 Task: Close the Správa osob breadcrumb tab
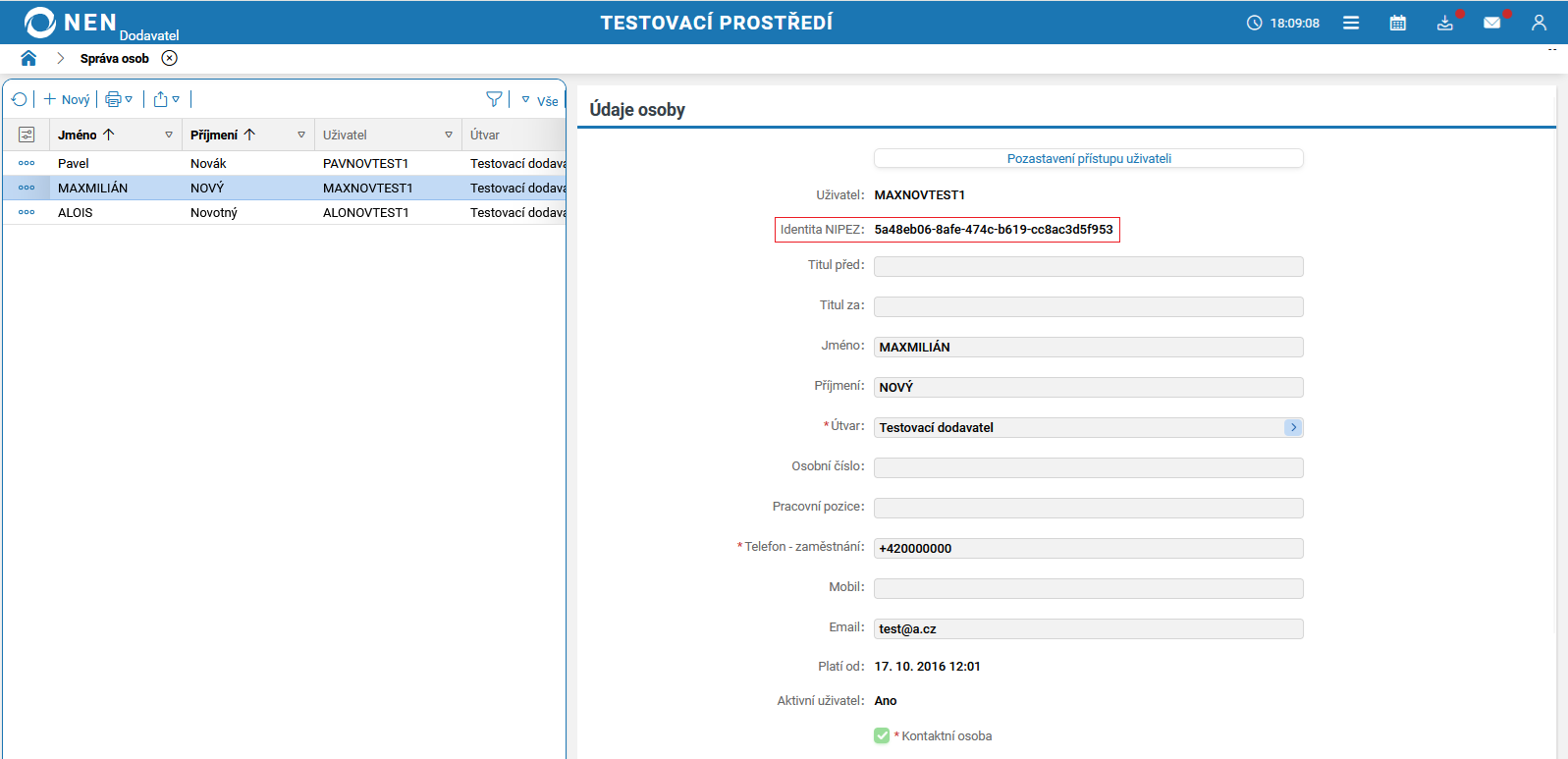[x=170, y=58]
